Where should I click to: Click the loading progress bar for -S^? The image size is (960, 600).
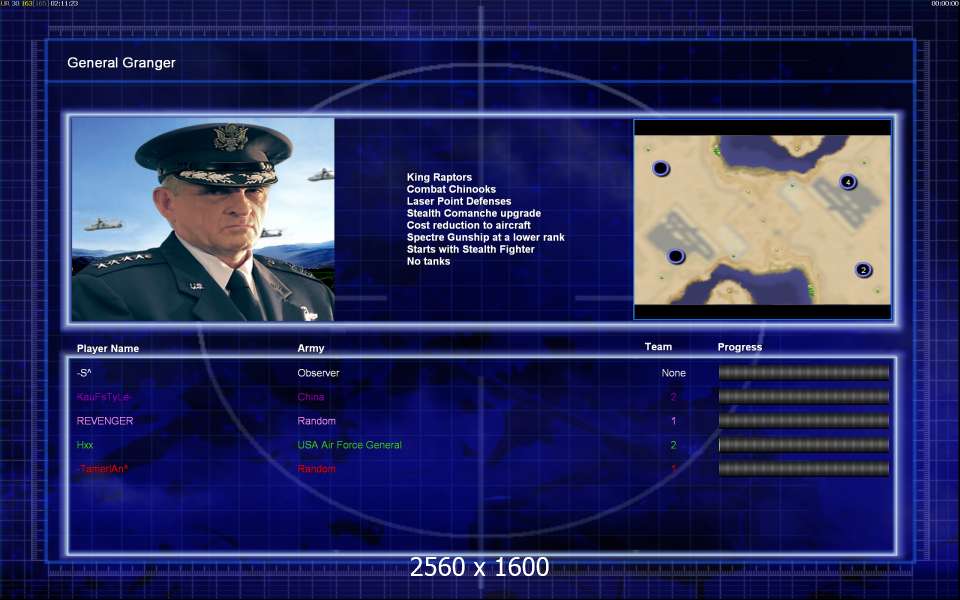tap(803, 373)
